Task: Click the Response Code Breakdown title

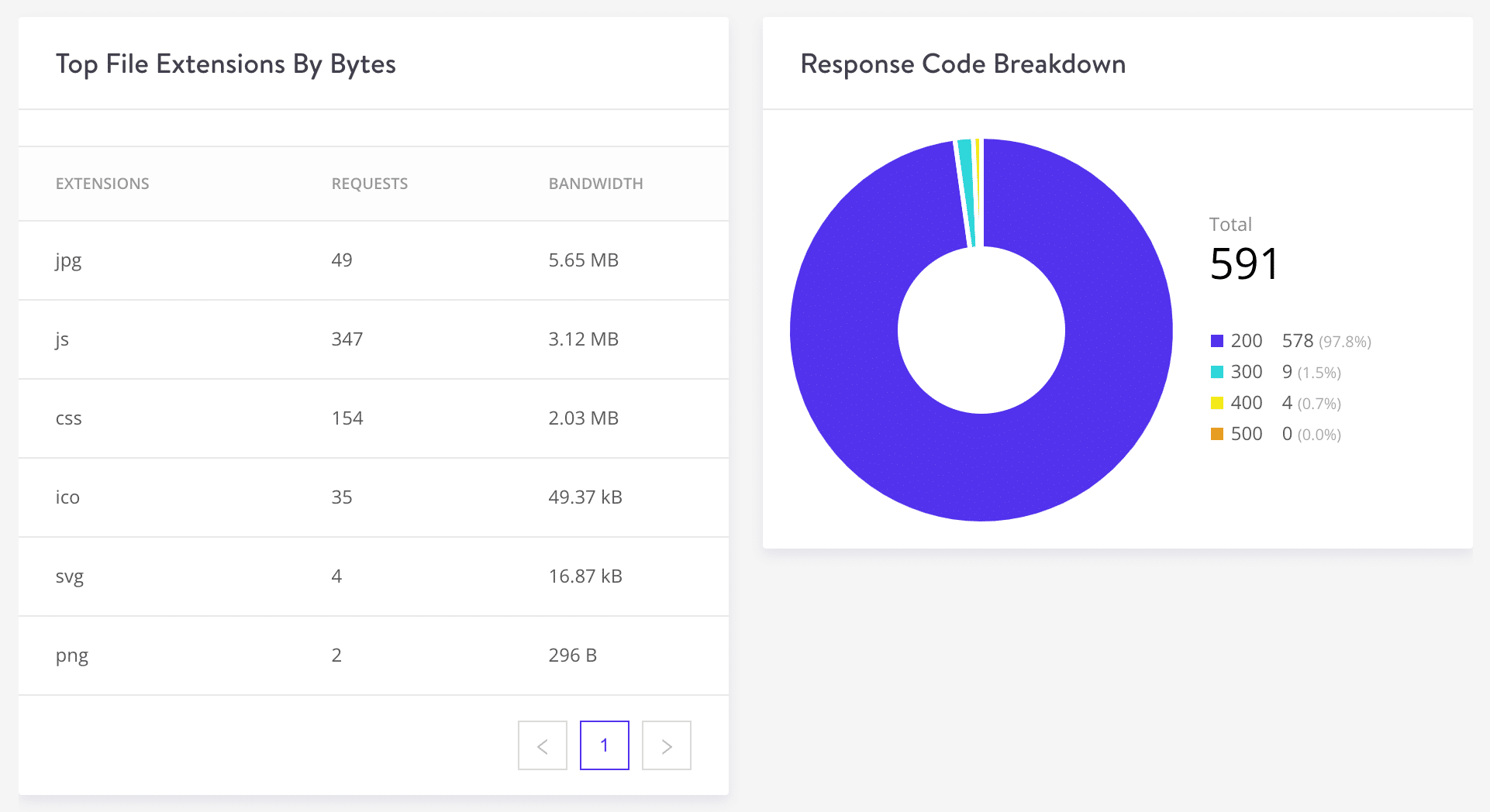Action: coord(963,64)
